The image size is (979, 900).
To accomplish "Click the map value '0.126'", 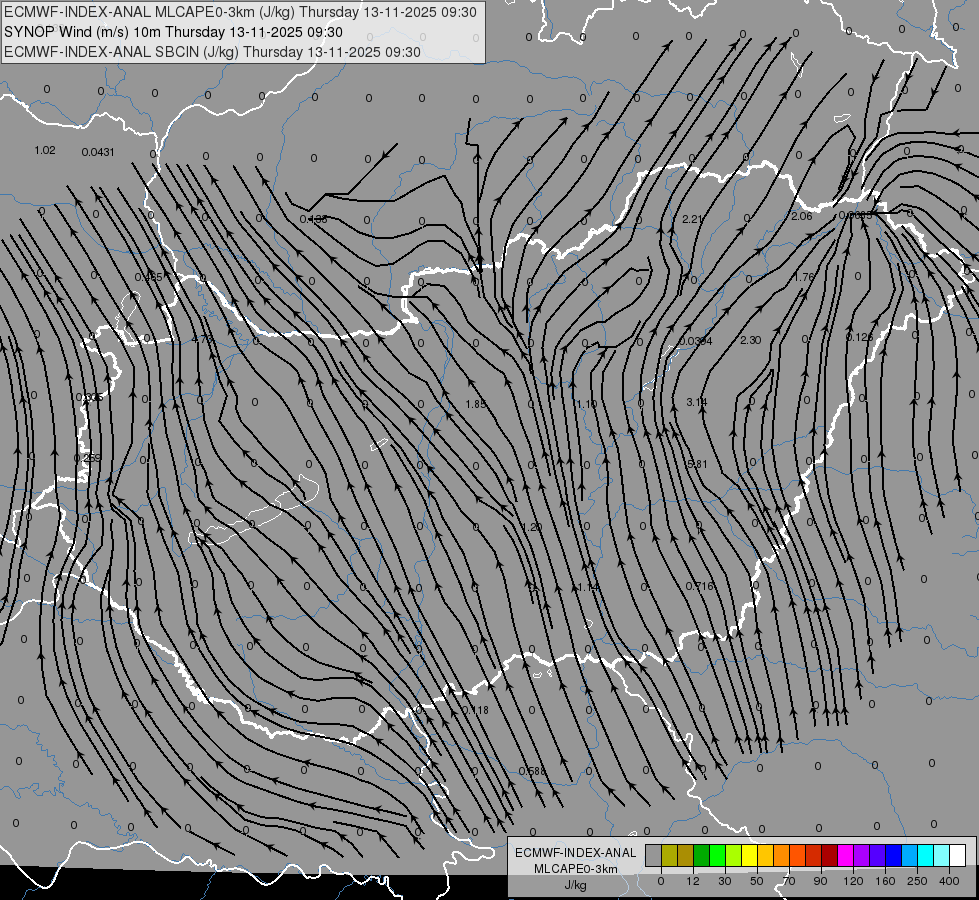I will click(860, 337).
